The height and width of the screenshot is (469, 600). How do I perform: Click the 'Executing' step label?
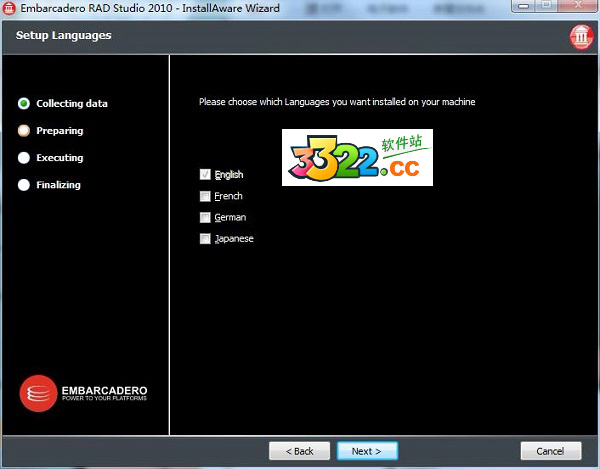(60, 158)
